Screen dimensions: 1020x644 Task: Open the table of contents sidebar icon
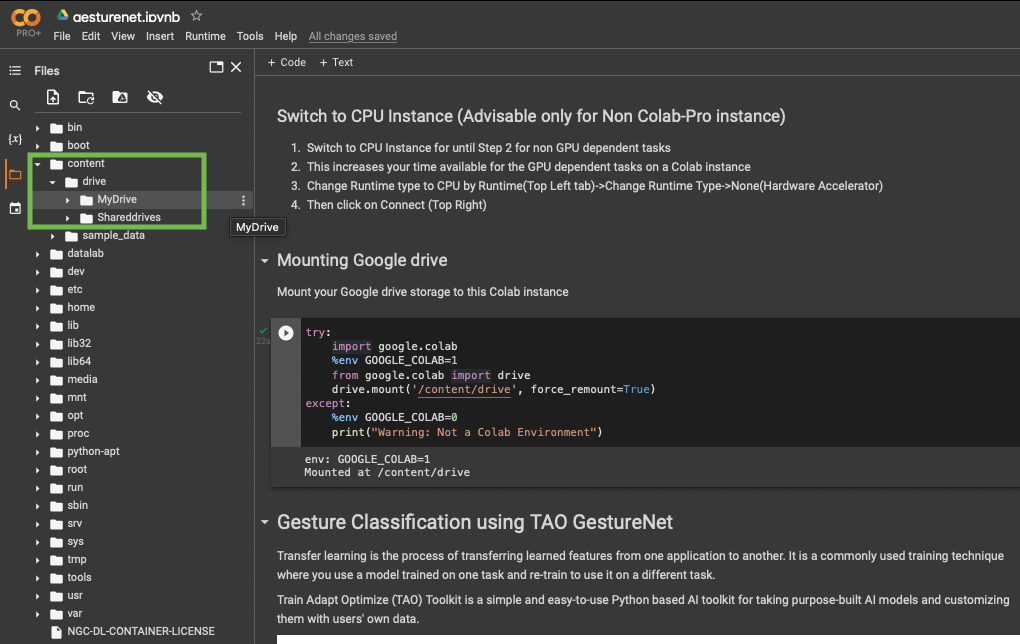[15, 71]
